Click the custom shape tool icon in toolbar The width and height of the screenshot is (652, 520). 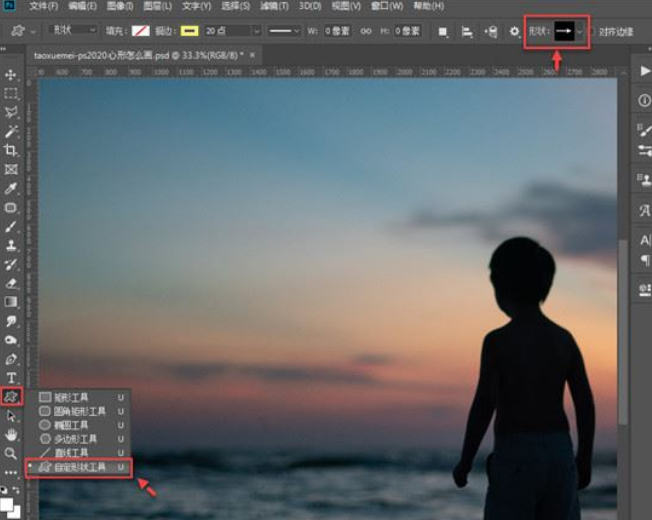click(x=11, y=396)
